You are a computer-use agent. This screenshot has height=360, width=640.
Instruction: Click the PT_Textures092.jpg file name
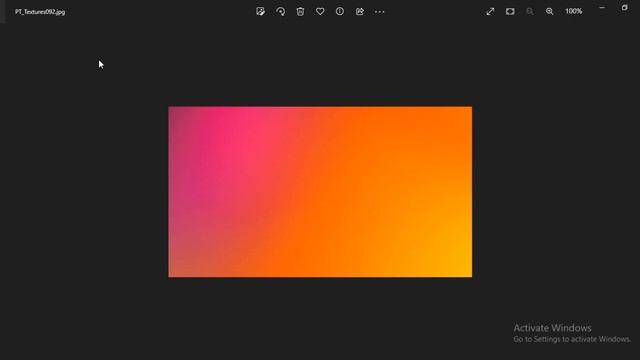pyautogui.click(x=40, y=12)
